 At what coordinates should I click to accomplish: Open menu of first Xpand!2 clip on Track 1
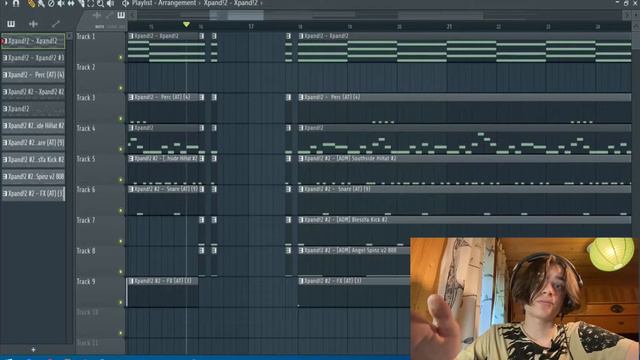pos(131,36)
